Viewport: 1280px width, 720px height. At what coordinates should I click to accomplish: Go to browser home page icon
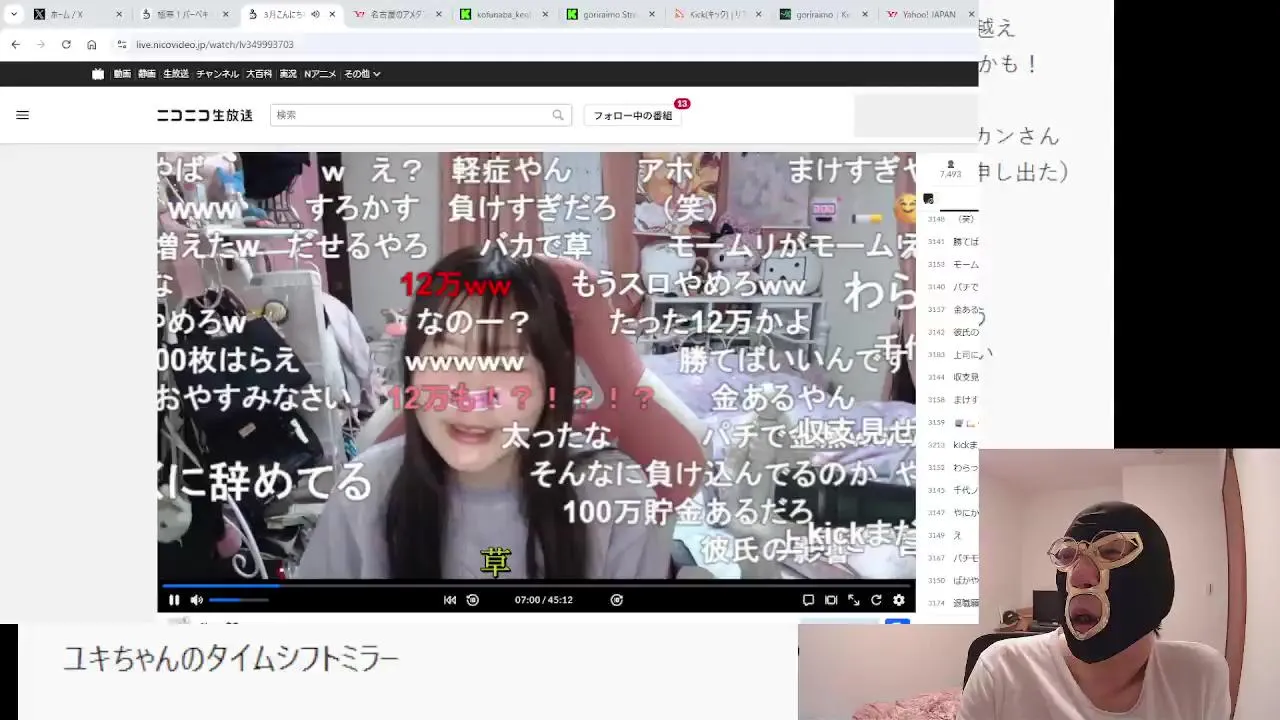[x=92, y=44]
